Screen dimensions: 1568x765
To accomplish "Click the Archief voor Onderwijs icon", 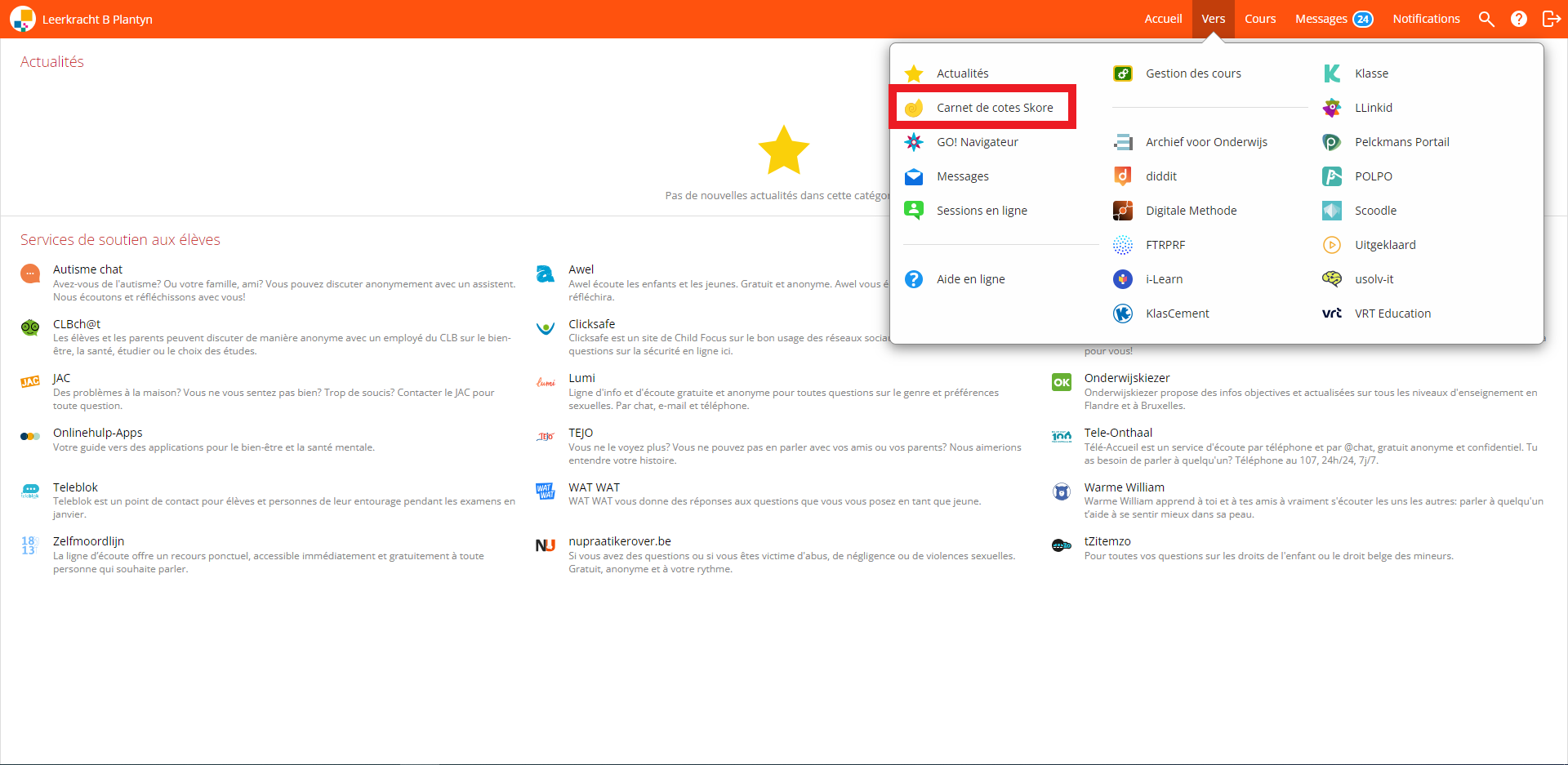I will point(1123,142).
